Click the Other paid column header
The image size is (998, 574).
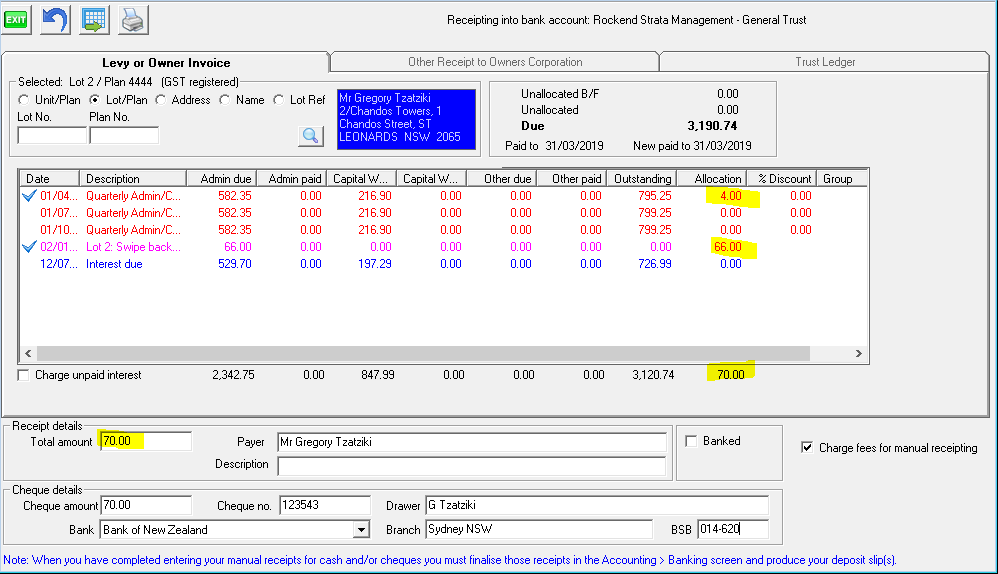click(572, 178)
